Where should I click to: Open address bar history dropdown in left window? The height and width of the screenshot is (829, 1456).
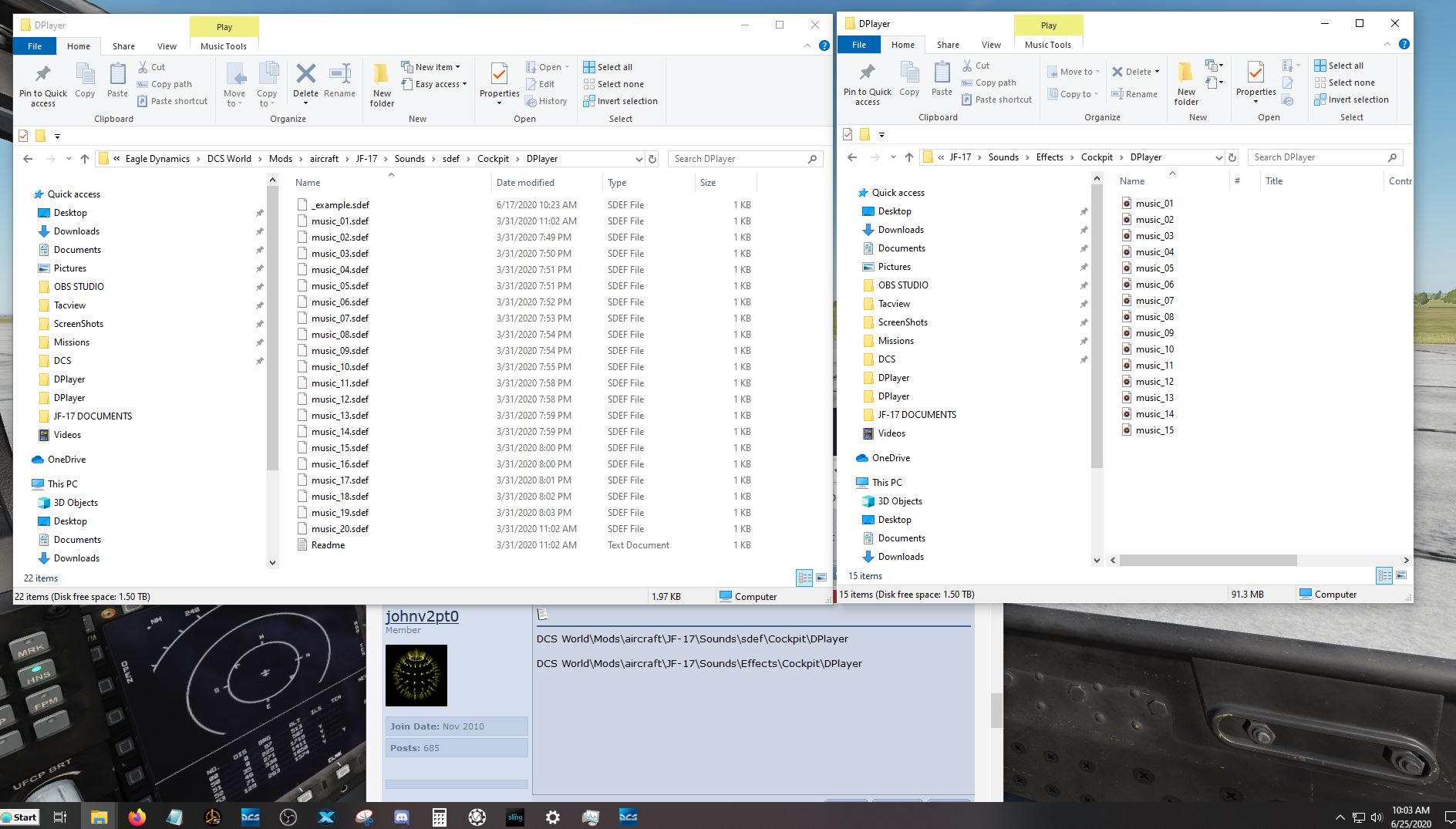click(x=639, y=159)
